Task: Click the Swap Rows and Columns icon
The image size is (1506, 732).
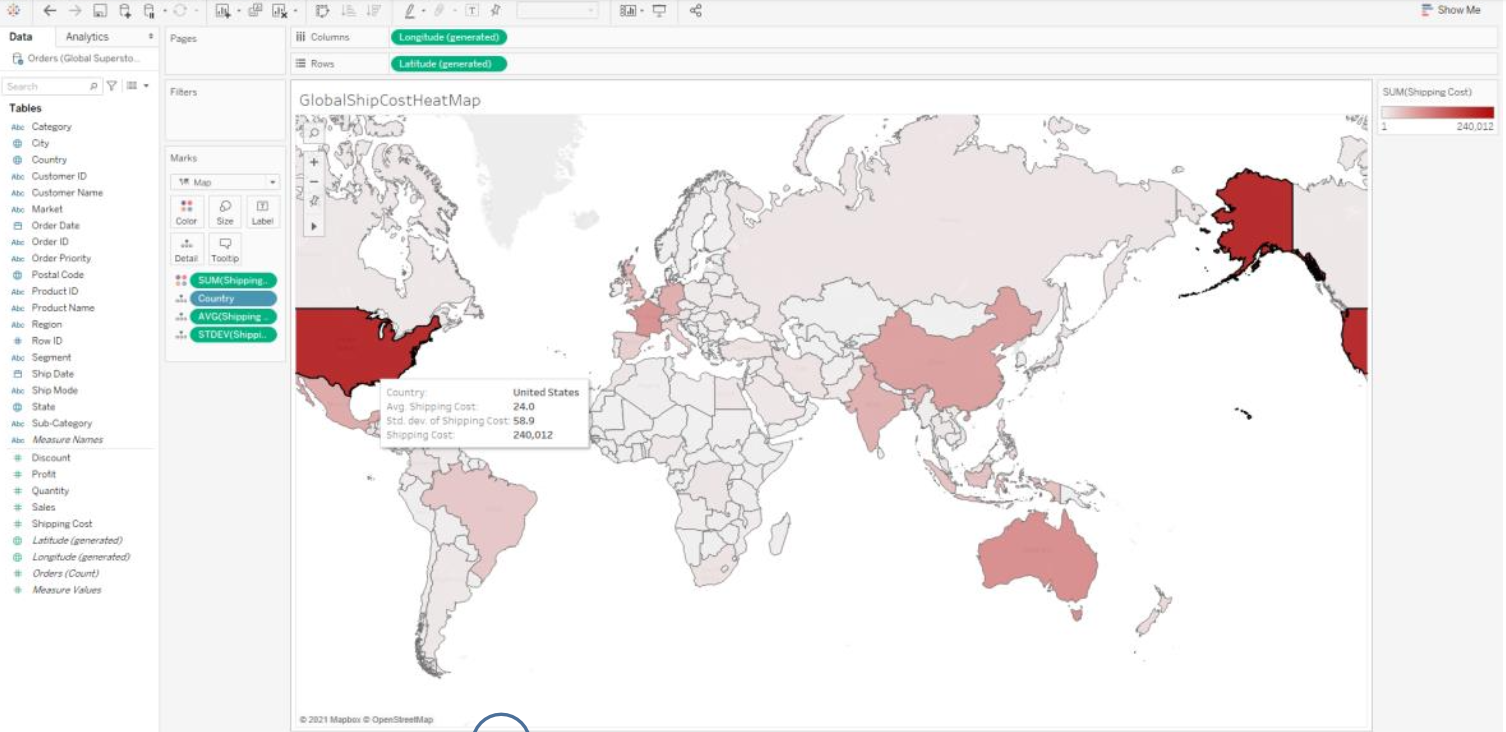Action: (322, 10)
